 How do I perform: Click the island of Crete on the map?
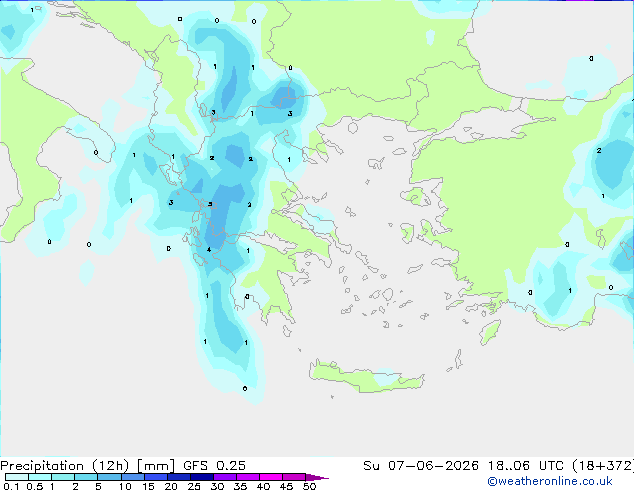367,377
